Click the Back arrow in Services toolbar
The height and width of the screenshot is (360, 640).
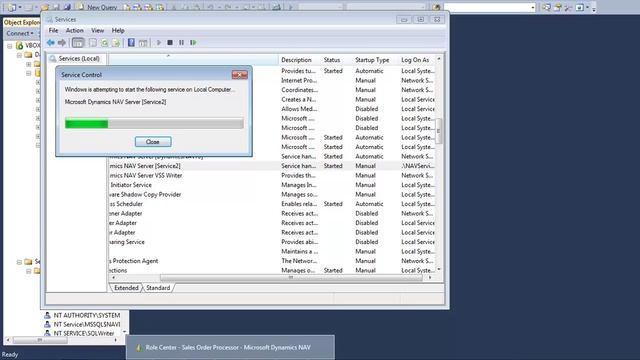point(51,42)
